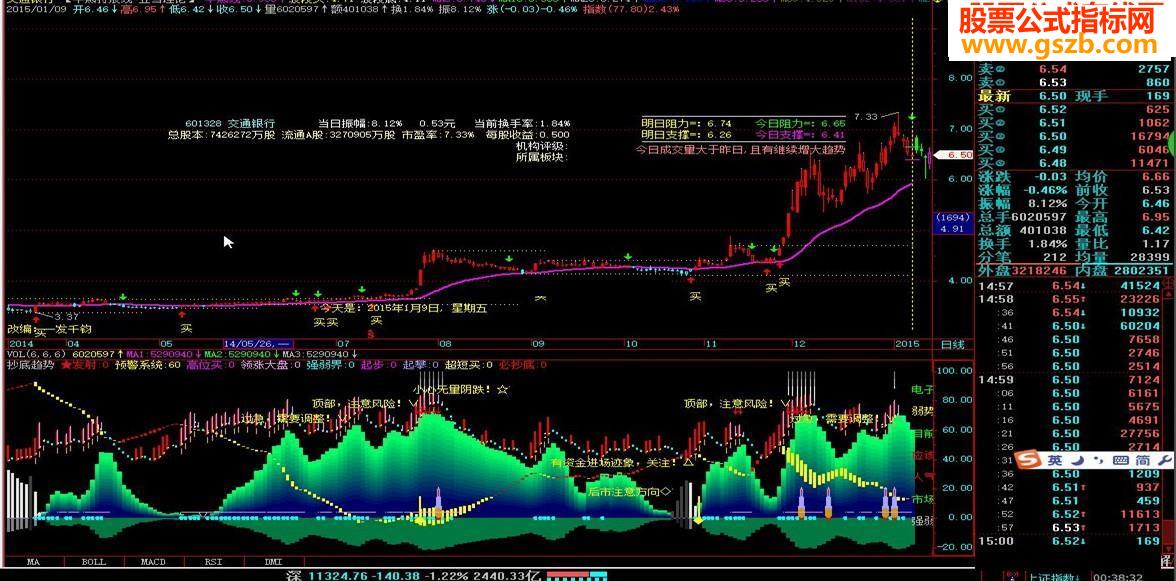1176x581 pixels.
Task: Toggle the 英 English input mode icon
Action: click(1054, 460)
